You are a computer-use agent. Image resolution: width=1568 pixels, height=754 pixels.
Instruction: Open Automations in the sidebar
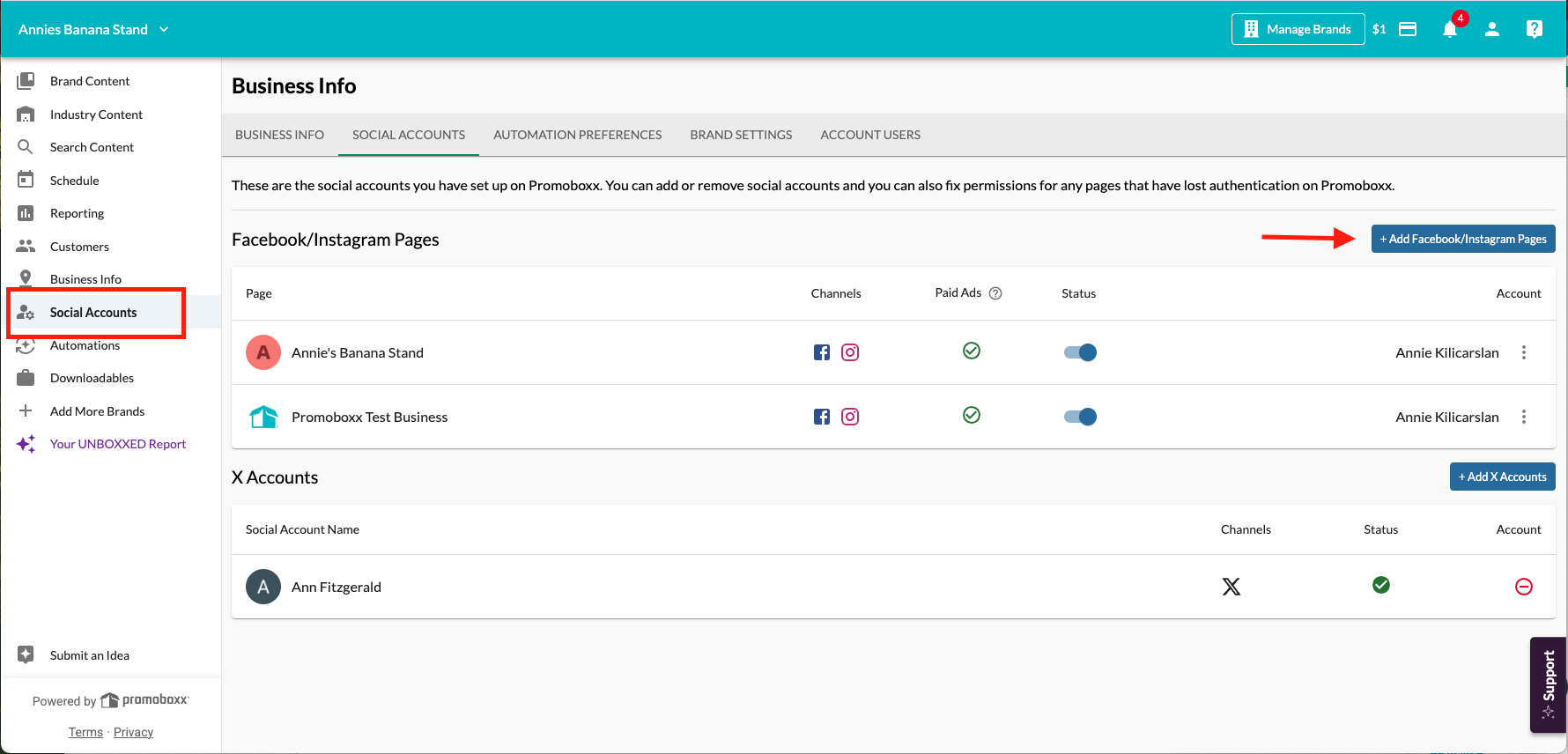[85, 345]
